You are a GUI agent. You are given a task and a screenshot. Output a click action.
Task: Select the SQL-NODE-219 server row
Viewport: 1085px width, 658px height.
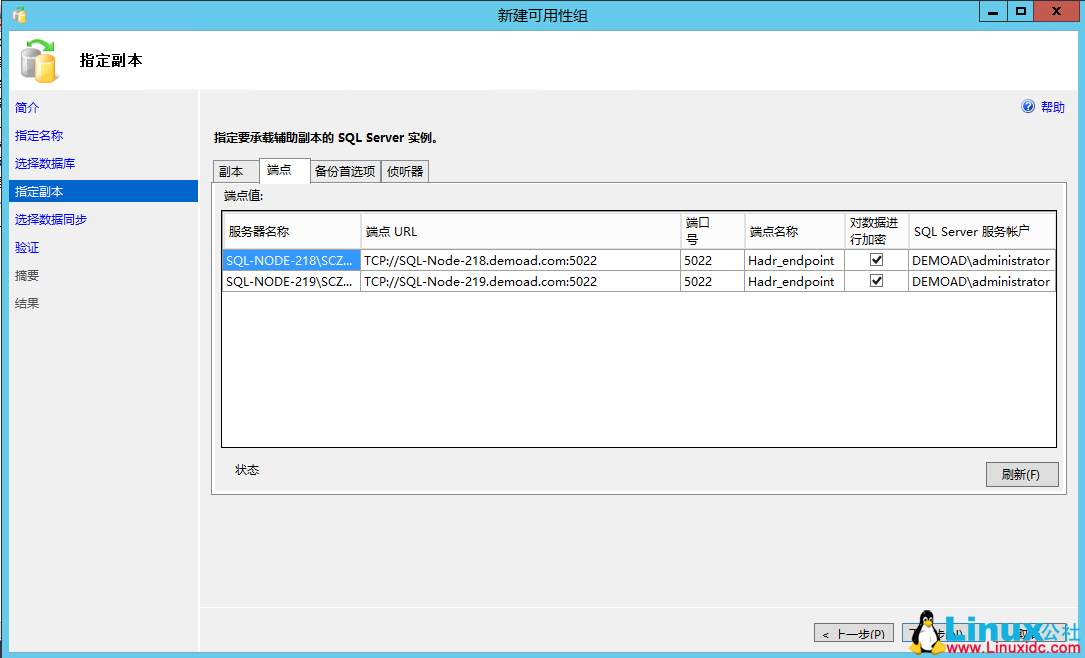point(290,281)
